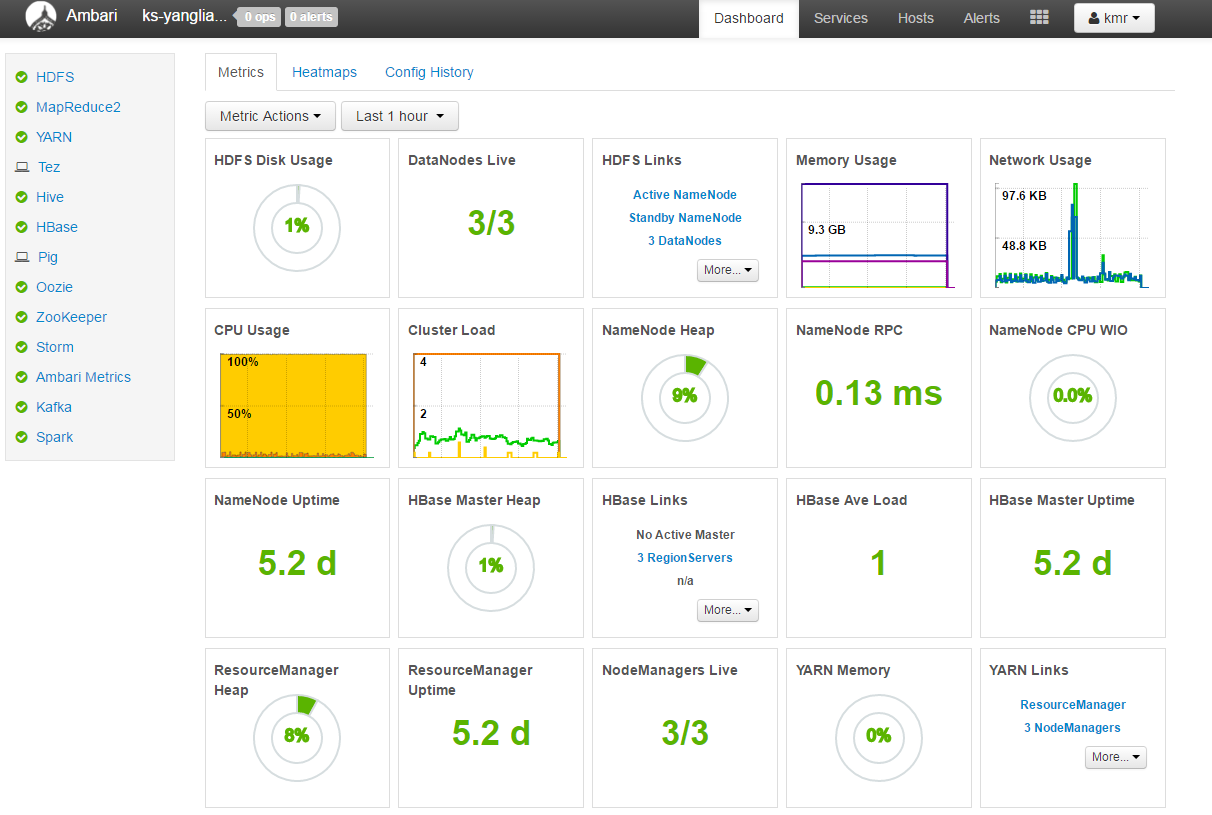
Task: Click the HBase Master Heap 1% gauge
Action: pos(491,567)
